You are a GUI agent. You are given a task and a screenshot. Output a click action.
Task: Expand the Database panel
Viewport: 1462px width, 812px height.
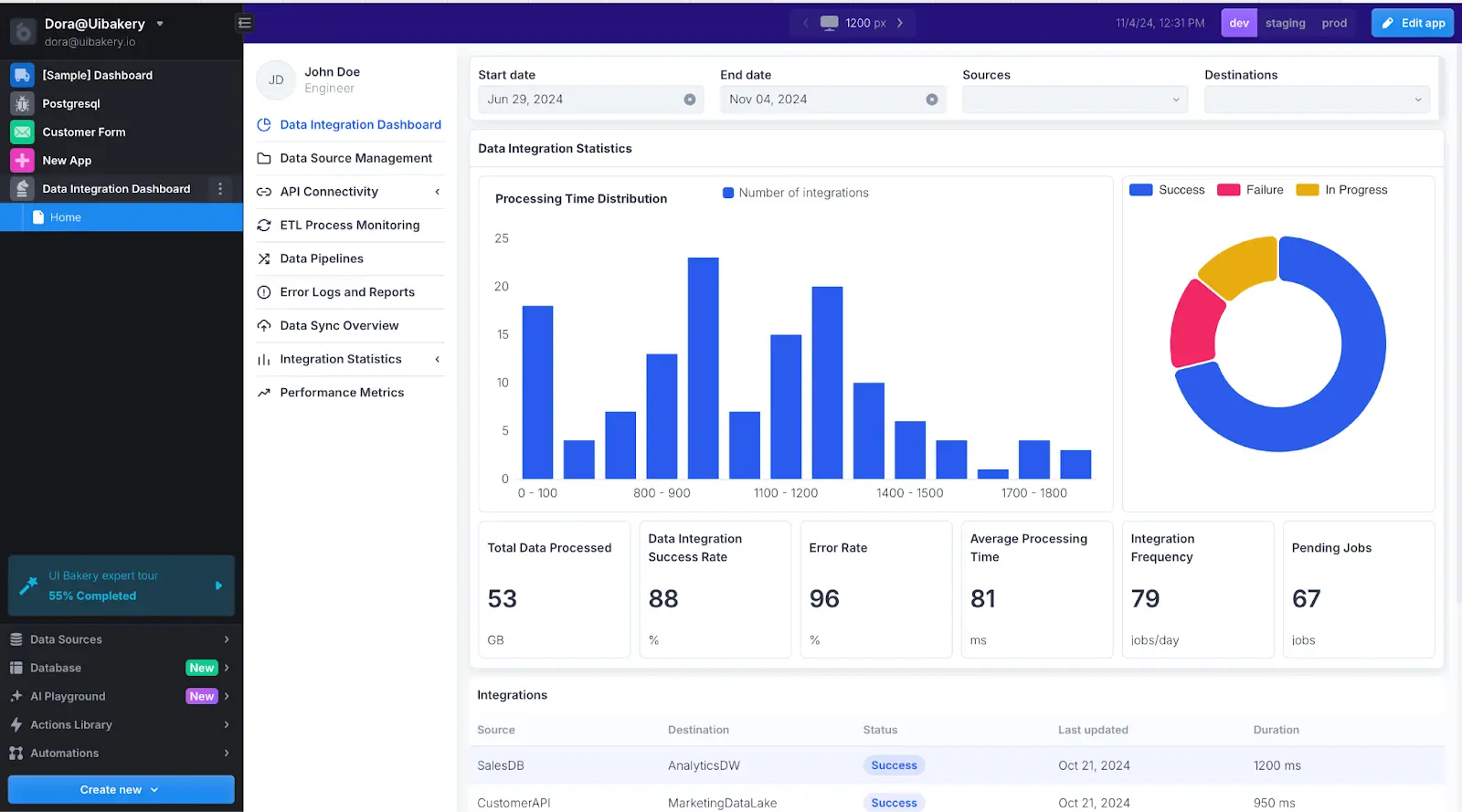click(227, 668)
